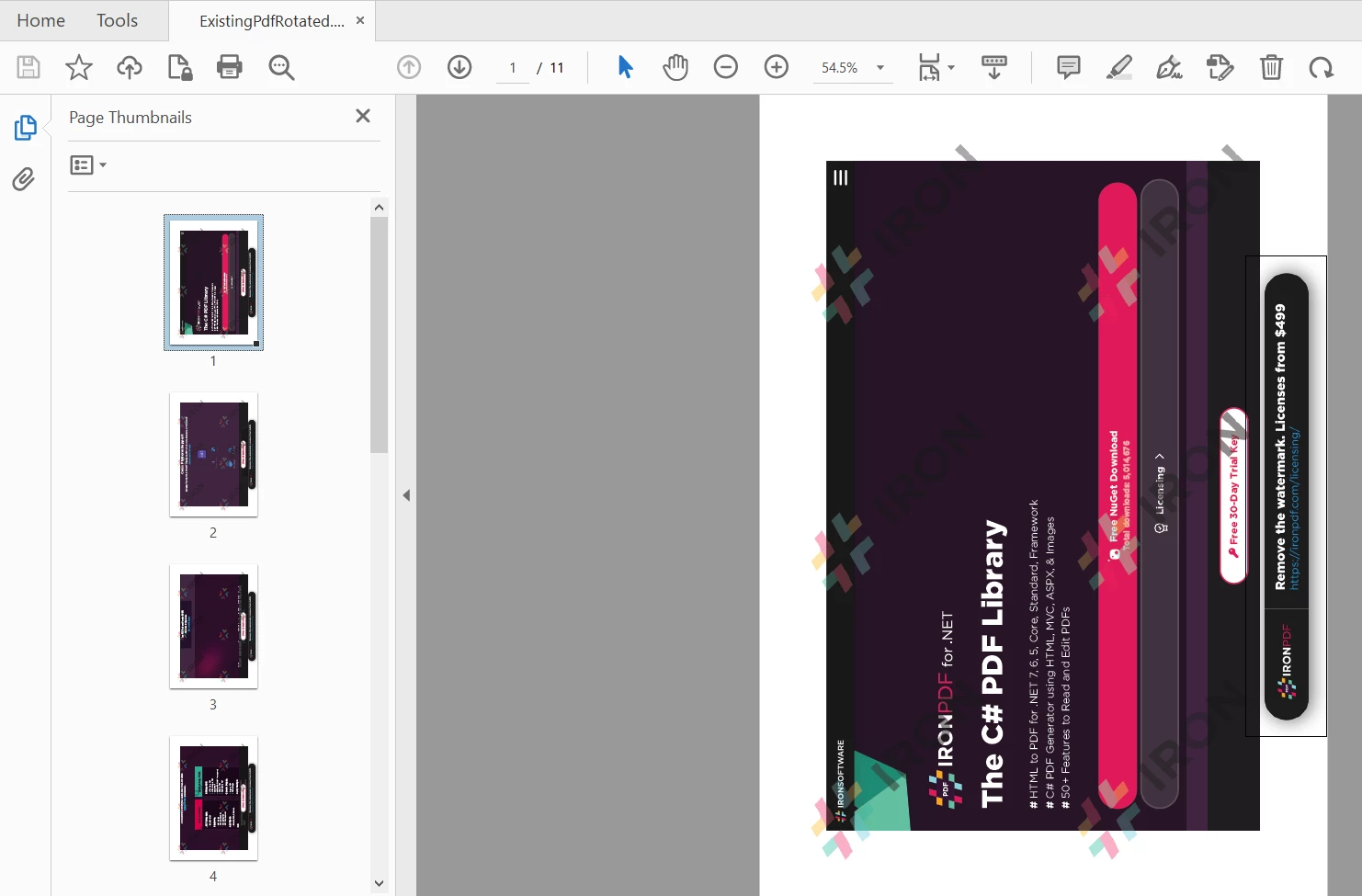Click thumbnail panel scroll down arrow
This screenshot has width=1362, height=896.
point(379,883)
